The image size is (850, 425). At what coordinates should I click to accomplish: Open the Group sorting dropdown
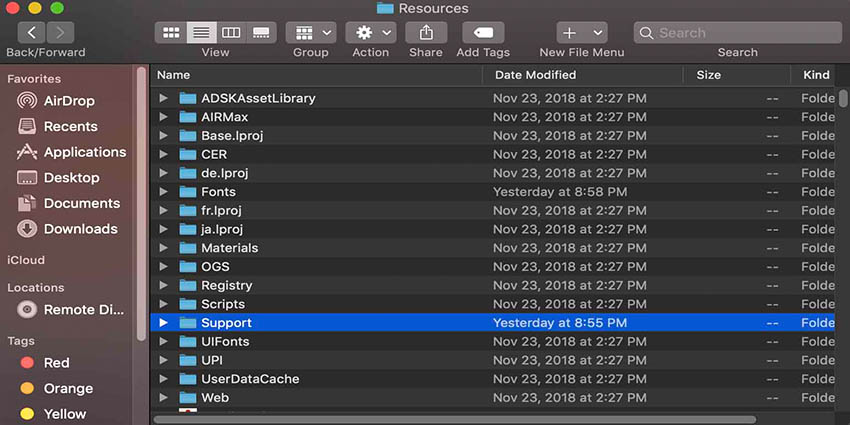click(x=310, y=33)
